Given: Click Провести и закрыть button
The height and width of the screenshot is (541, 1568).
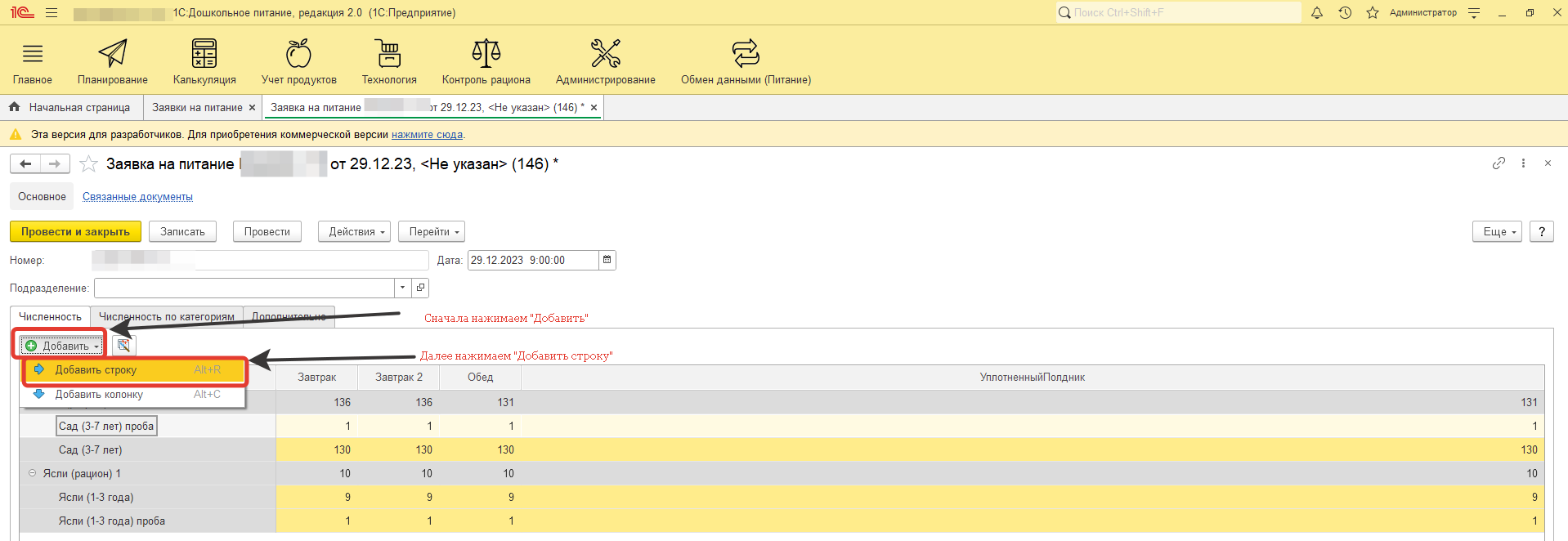Looking at the screenshot, I should pyautogui.click(x=75, y=232).
